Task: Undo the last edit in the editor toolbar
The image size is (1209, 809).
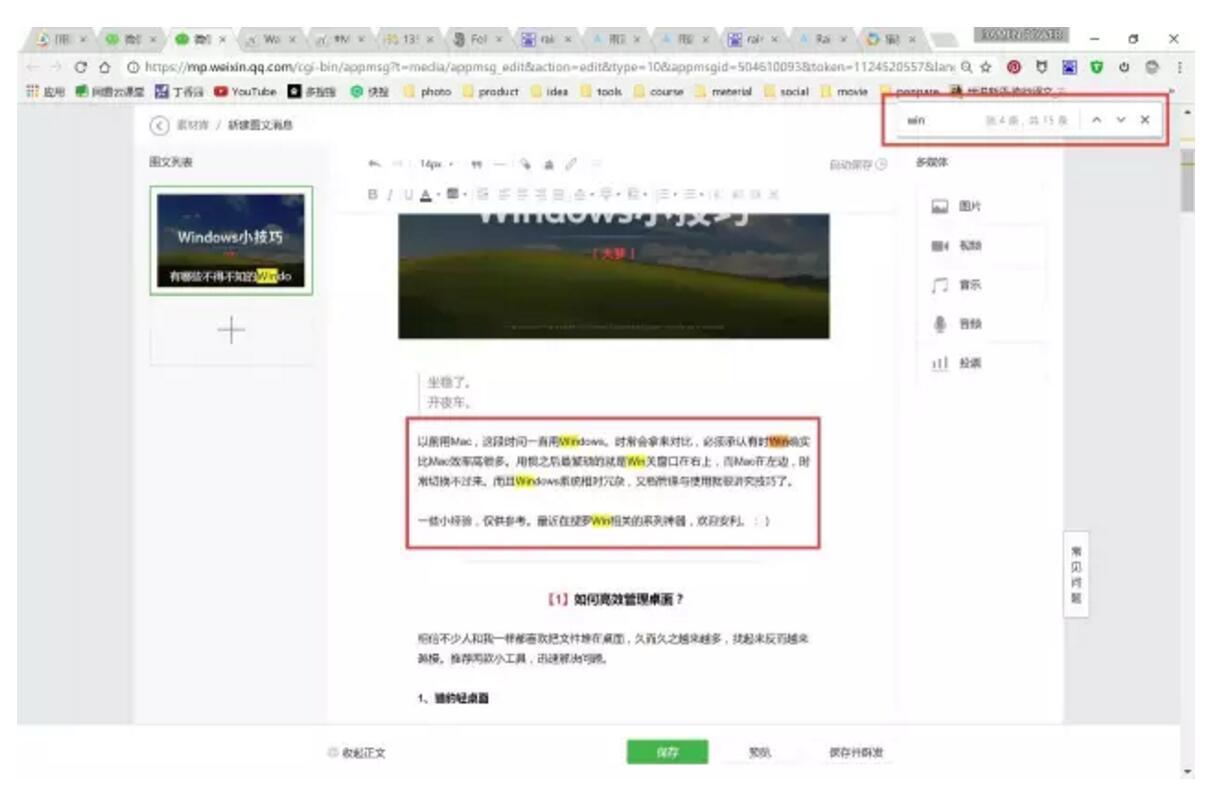Action: coord(374,164)
